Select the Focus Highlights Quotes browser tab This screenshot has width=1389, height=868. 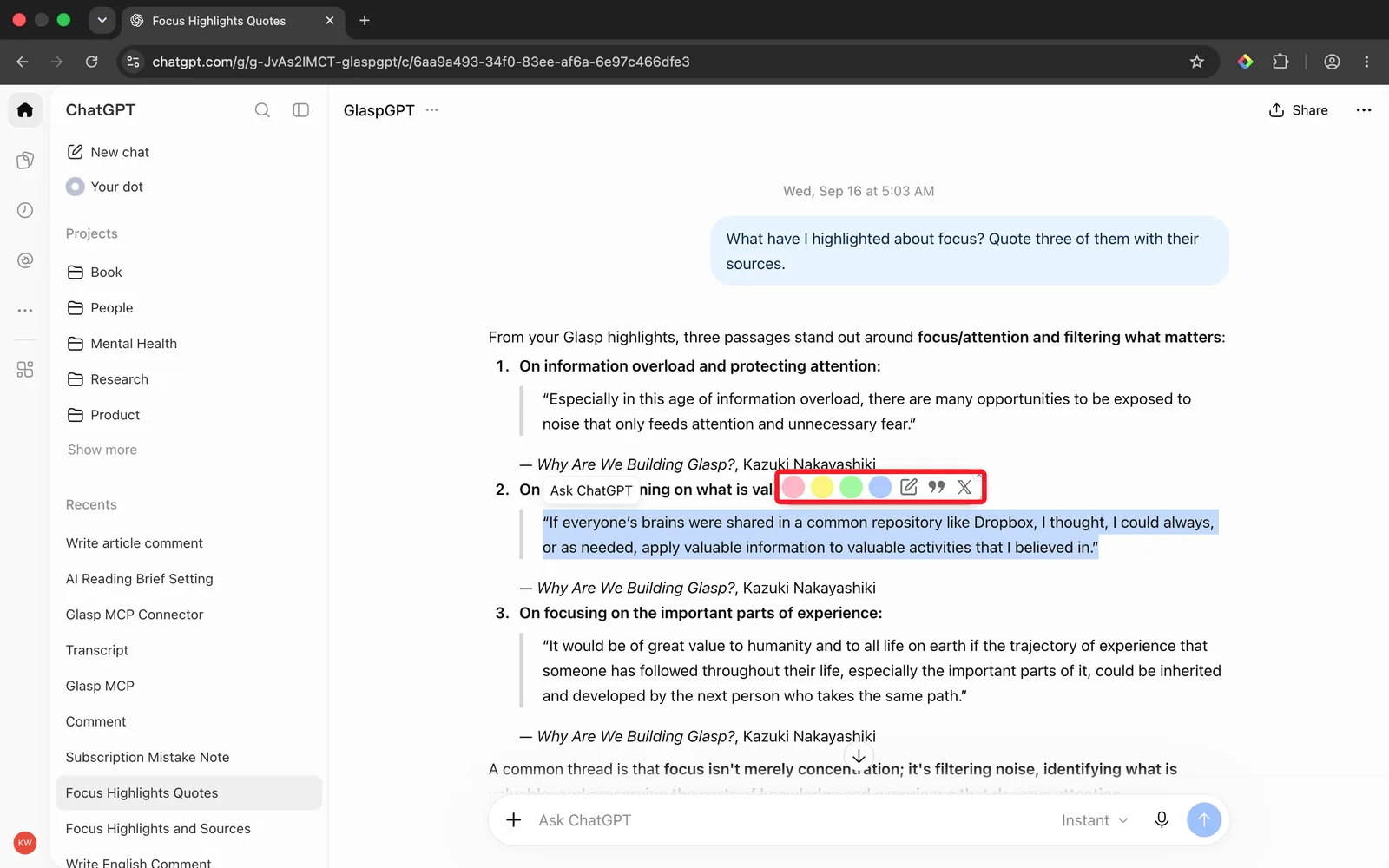[x=232, y=21]
